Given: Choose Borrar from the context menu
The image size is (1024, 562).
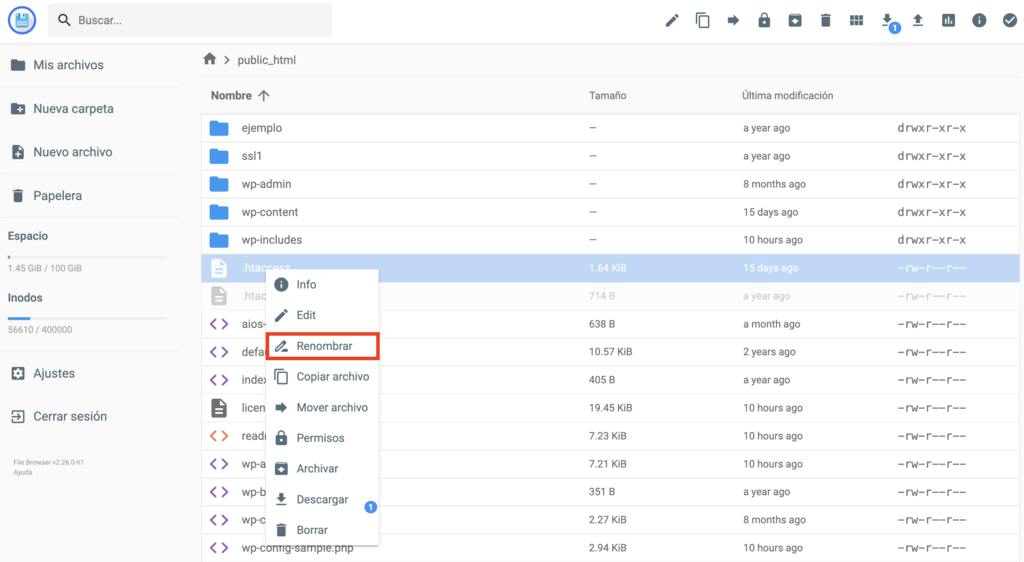Looking at the screenshot, I should click(x=312, y=530).
